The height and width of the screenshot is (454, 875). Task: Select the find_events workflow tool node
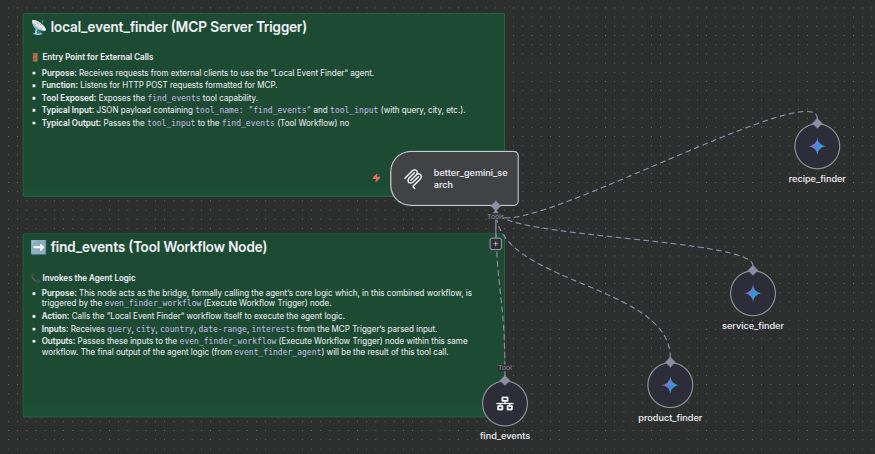(x=505, y=404)
